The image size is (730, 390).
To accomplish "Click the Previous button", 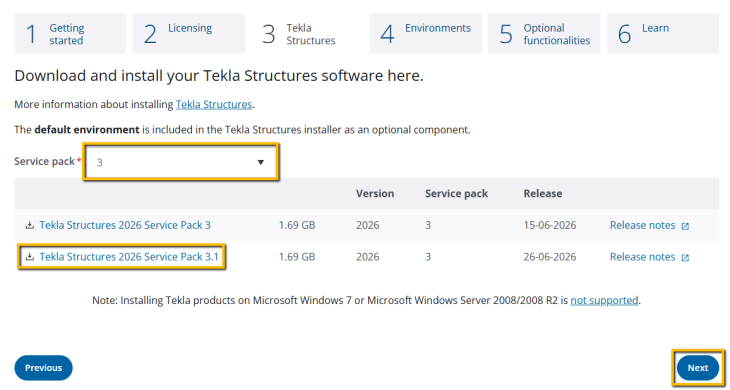I will click(x=43, y=368).
